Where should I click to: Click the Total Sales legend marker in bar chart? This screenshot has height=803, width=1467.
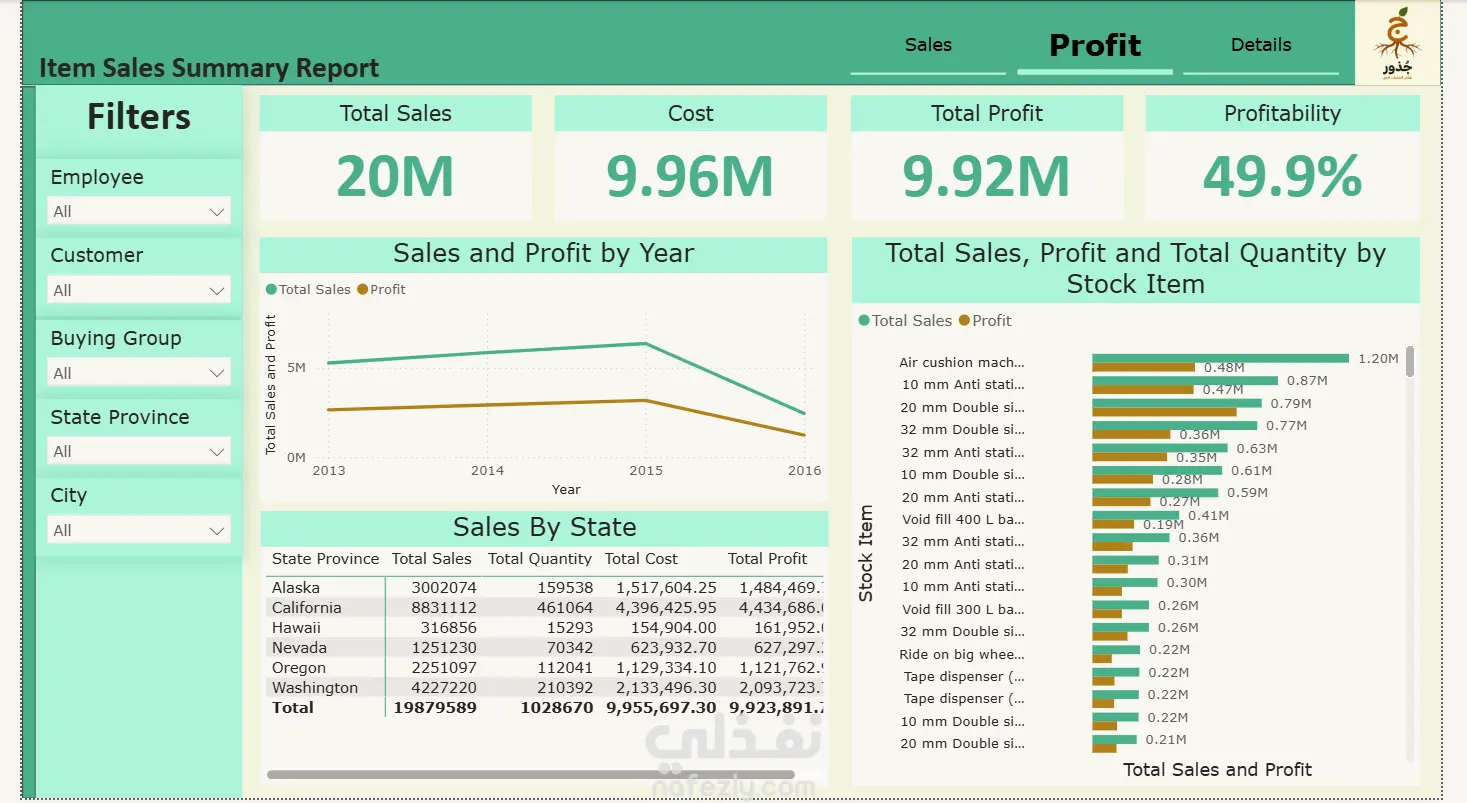864,321
